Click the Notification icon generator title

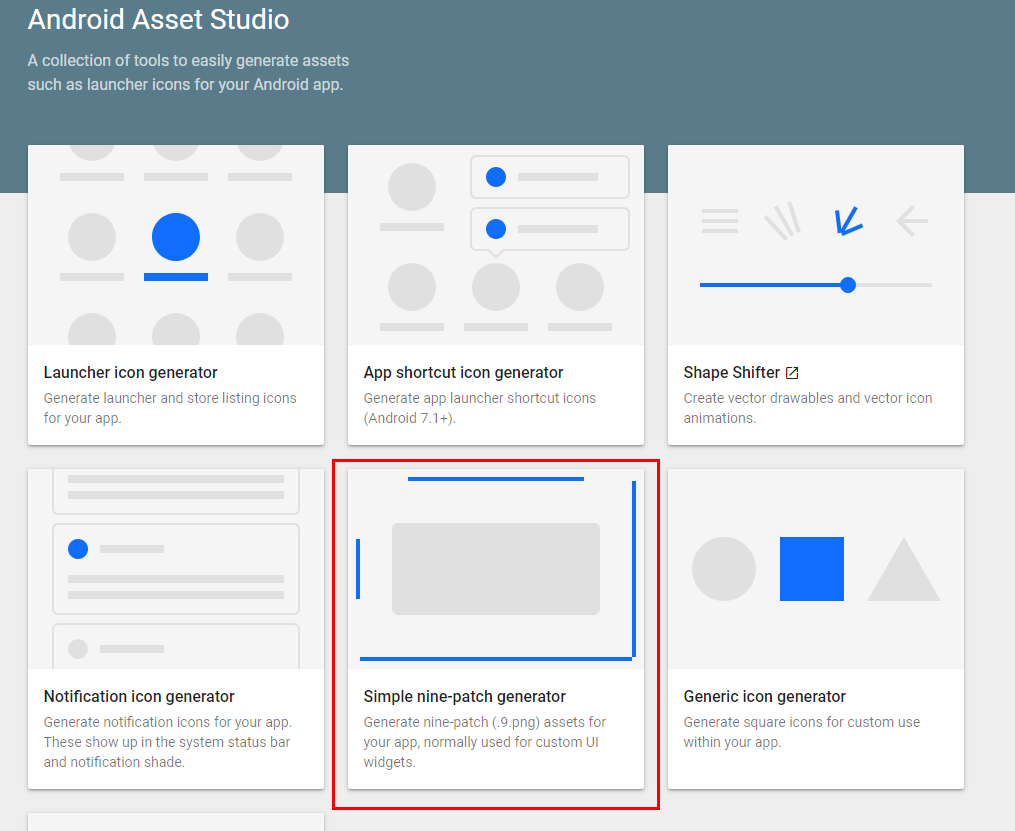[139, 696]
